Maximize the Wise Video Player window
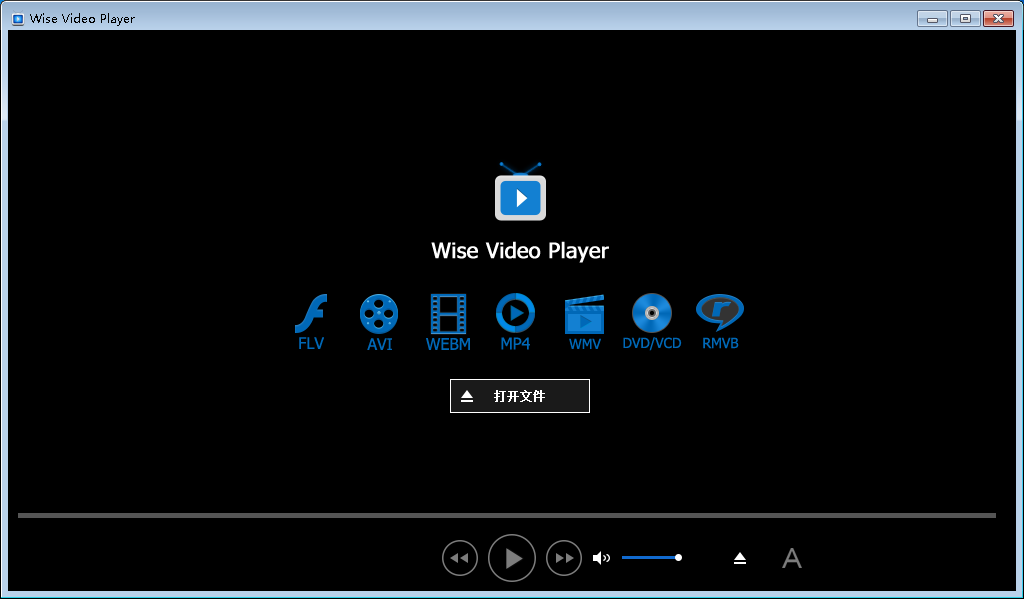The image size is (1024, 599). [965, 19]
